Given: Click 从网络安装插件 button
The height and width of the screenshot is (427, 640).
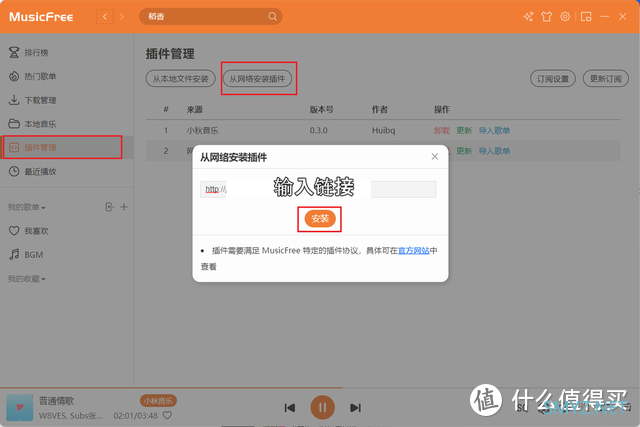Looking at the screenshot, I should pos(257,79).
